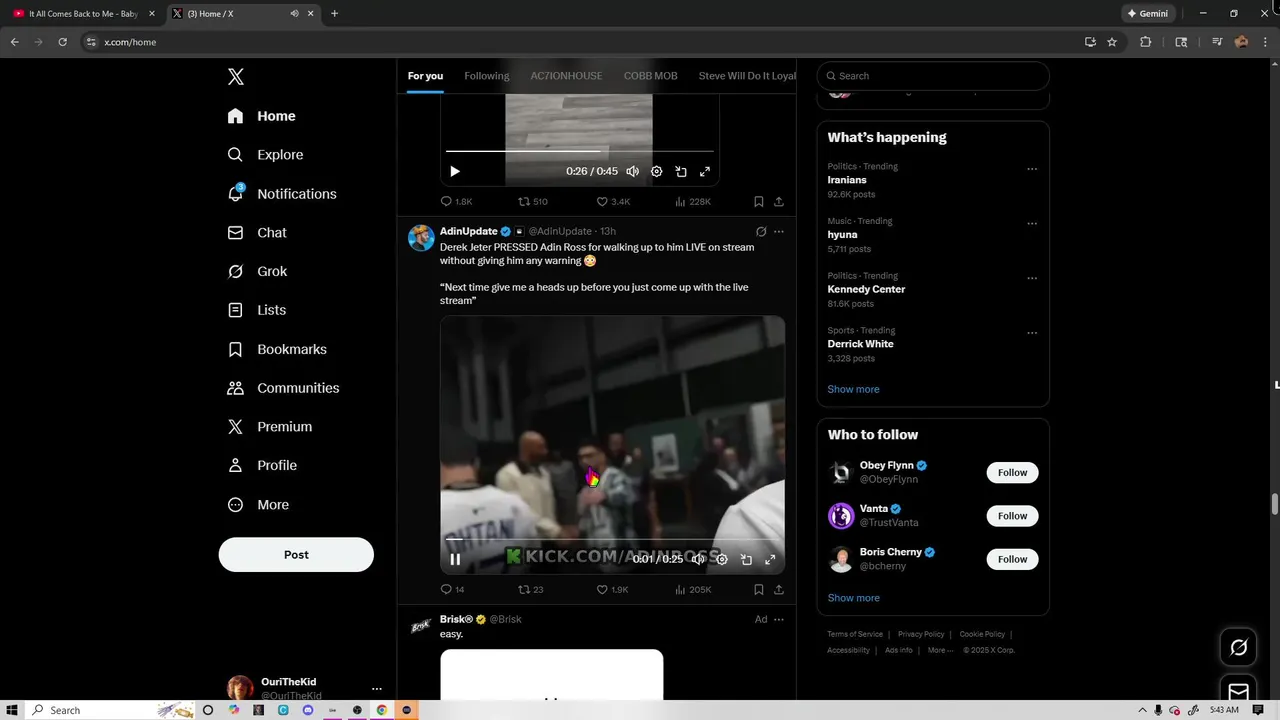Open settings gear of top video
Image resolution: width=1280 pixels, height=720 pixels.
[x=657, y=171]
